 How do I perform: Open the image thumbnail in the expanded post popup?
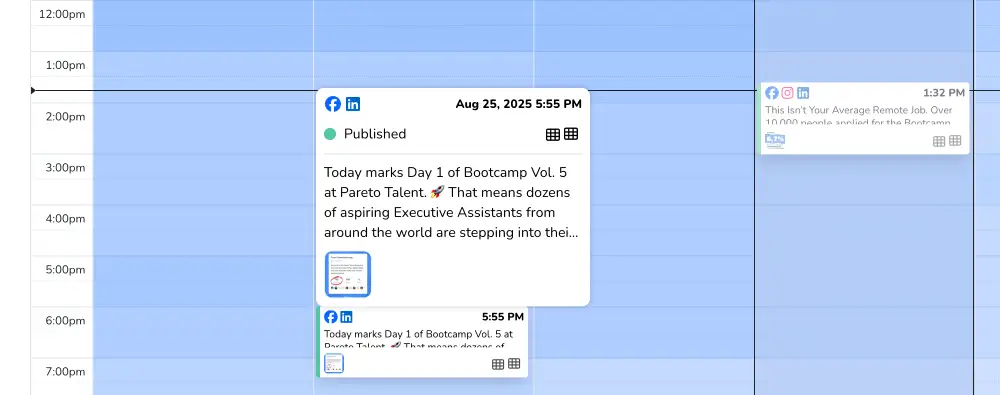[x=348, y=274]
